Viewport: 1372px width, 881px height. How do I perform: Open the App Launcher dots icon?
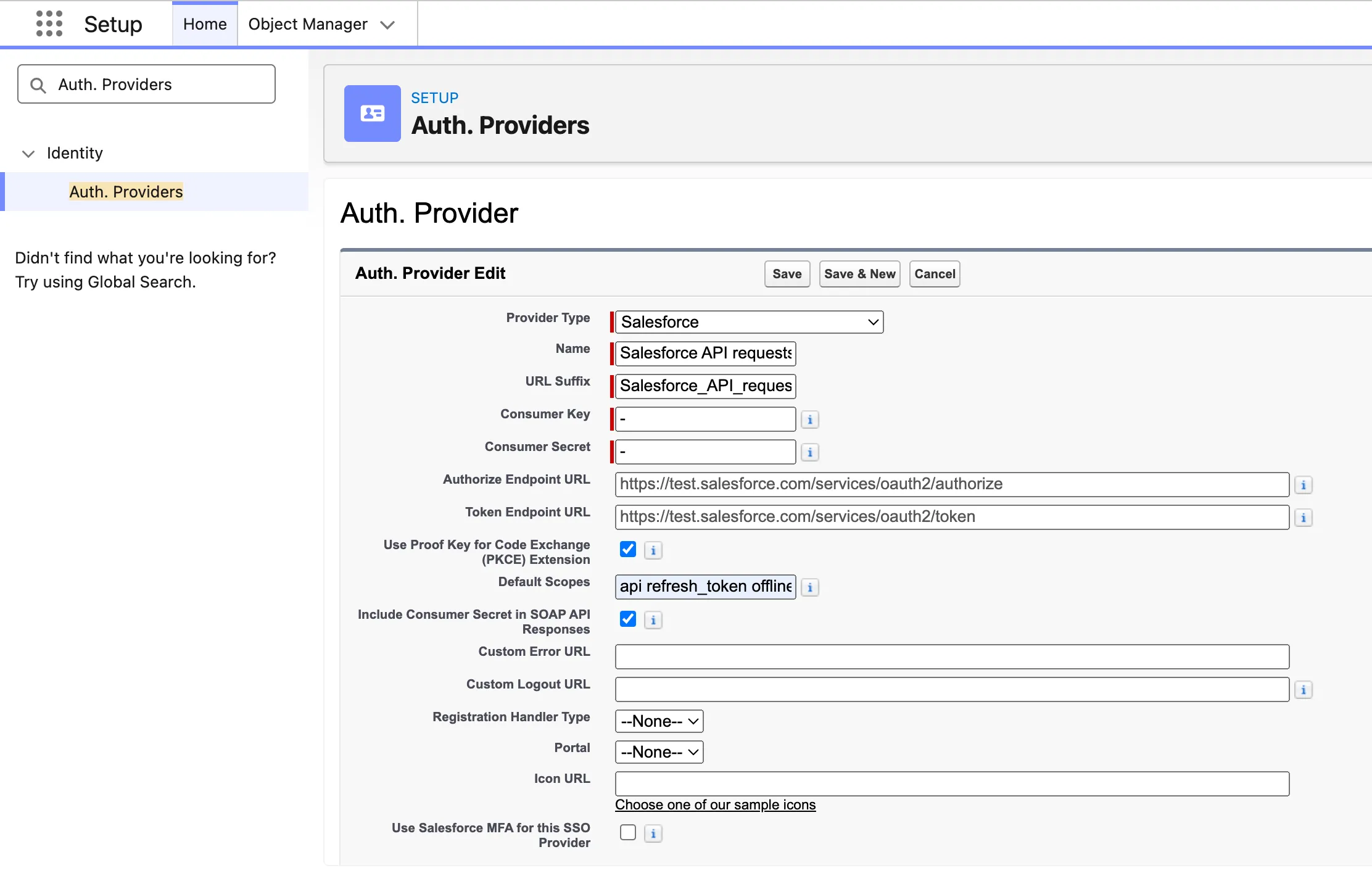(x=49, y=23)
